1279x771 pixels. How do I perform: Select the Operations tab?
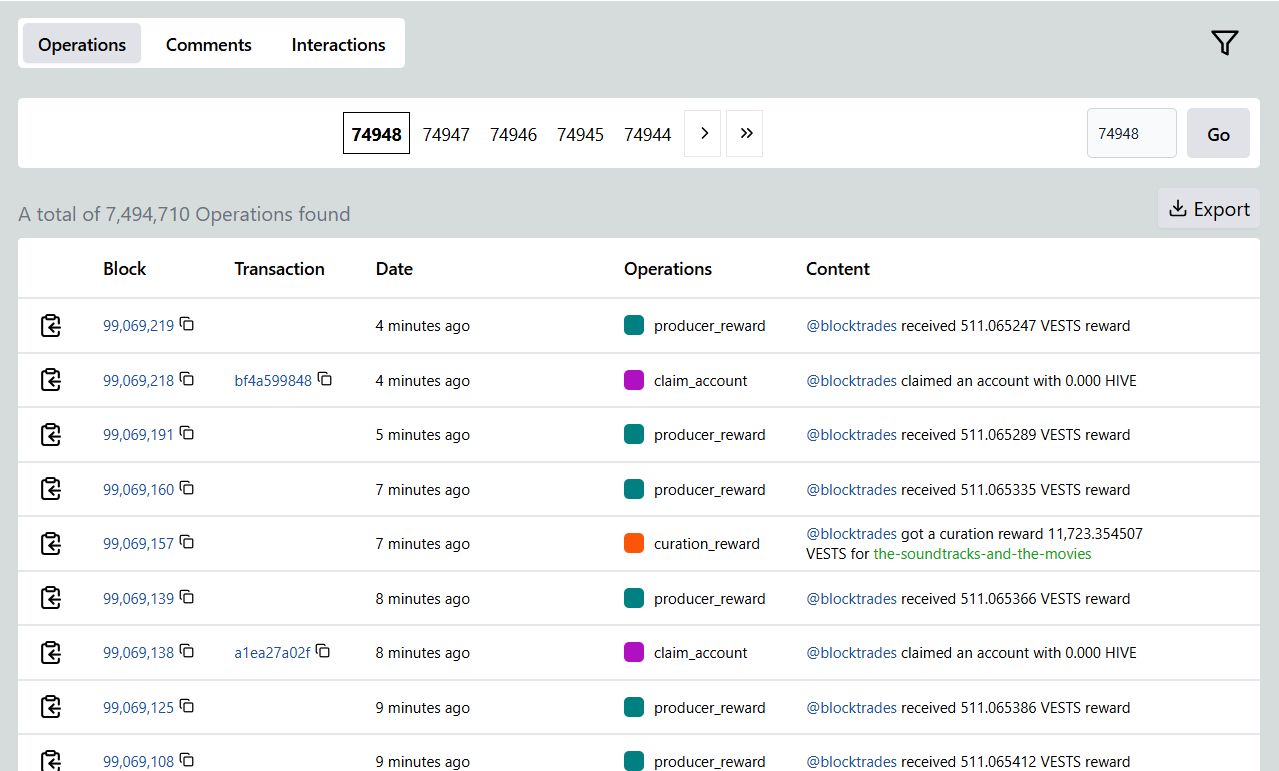(82, 45)
